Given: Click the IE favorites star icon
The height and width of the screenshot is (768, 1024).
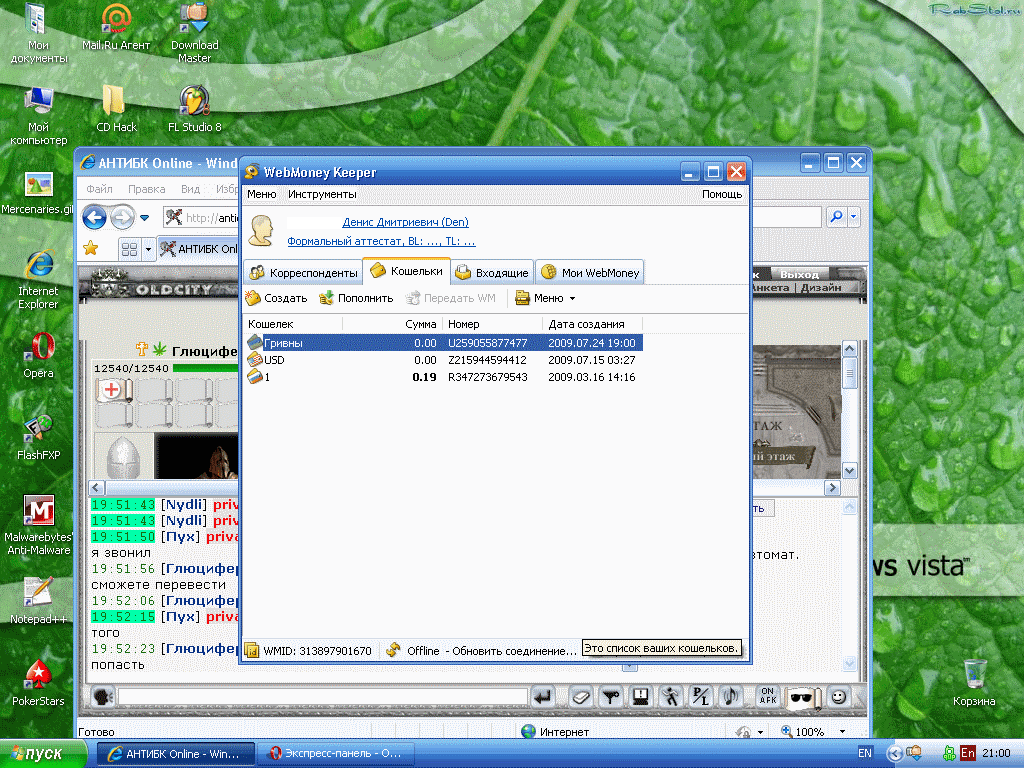Looking at the screenshot, I should pyautogui.click(x=90, y=248).
